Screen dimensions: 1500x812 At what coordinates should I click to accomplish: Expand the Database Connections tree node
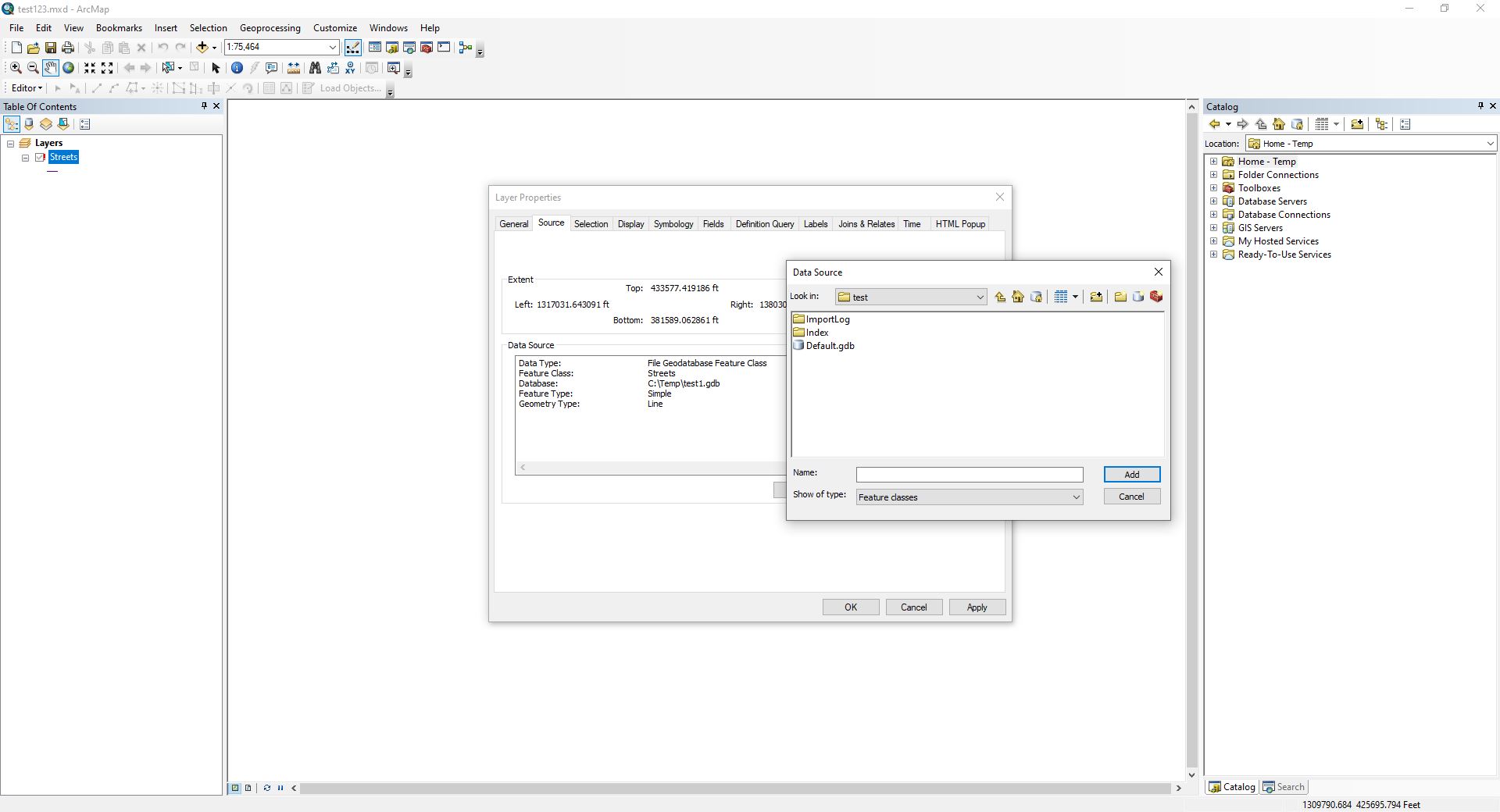coord(1213,214)
